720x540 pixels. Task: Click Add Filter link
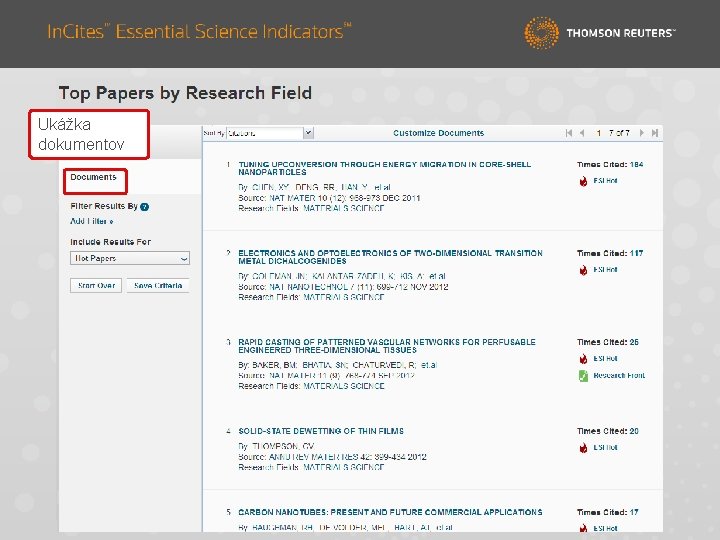pos(92,221)
